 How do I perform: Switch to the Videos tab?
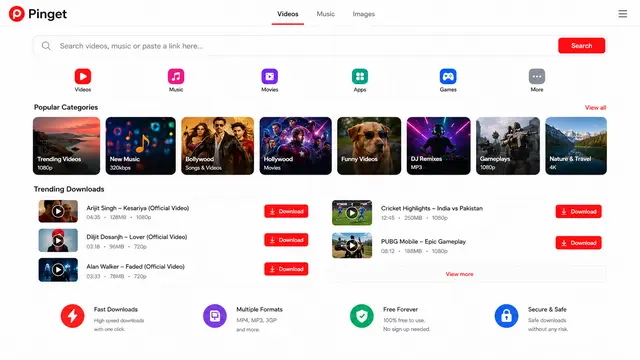288,14
